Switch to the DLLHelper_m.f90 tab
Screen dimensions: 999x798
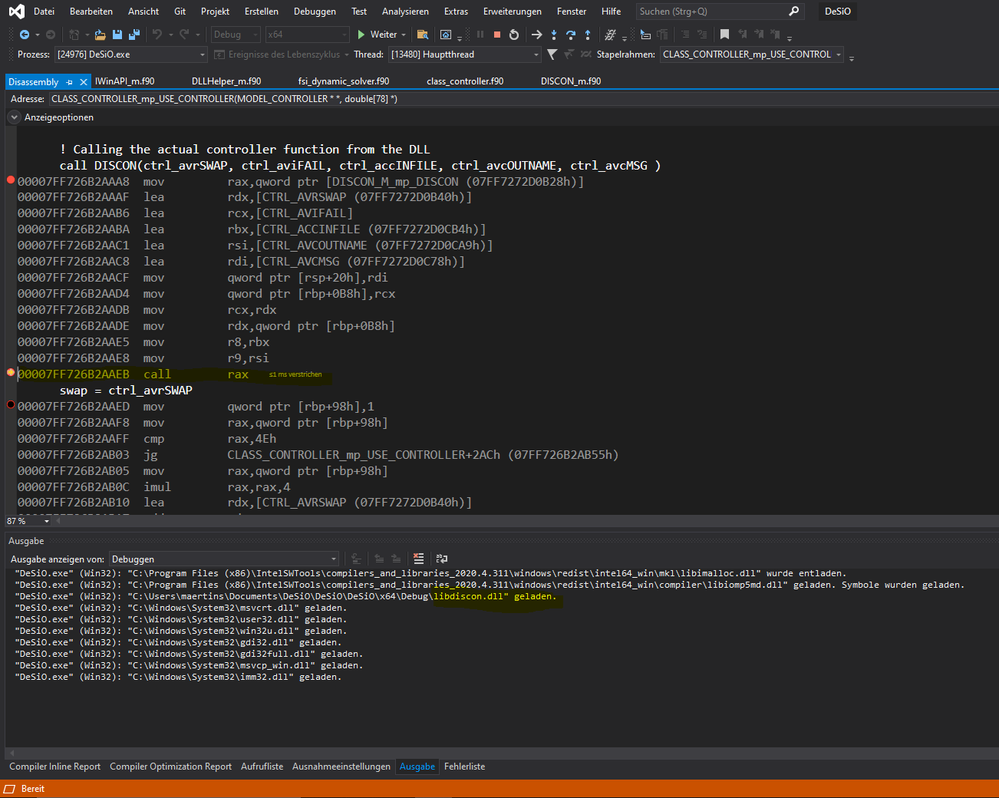(x=226, y=82)
